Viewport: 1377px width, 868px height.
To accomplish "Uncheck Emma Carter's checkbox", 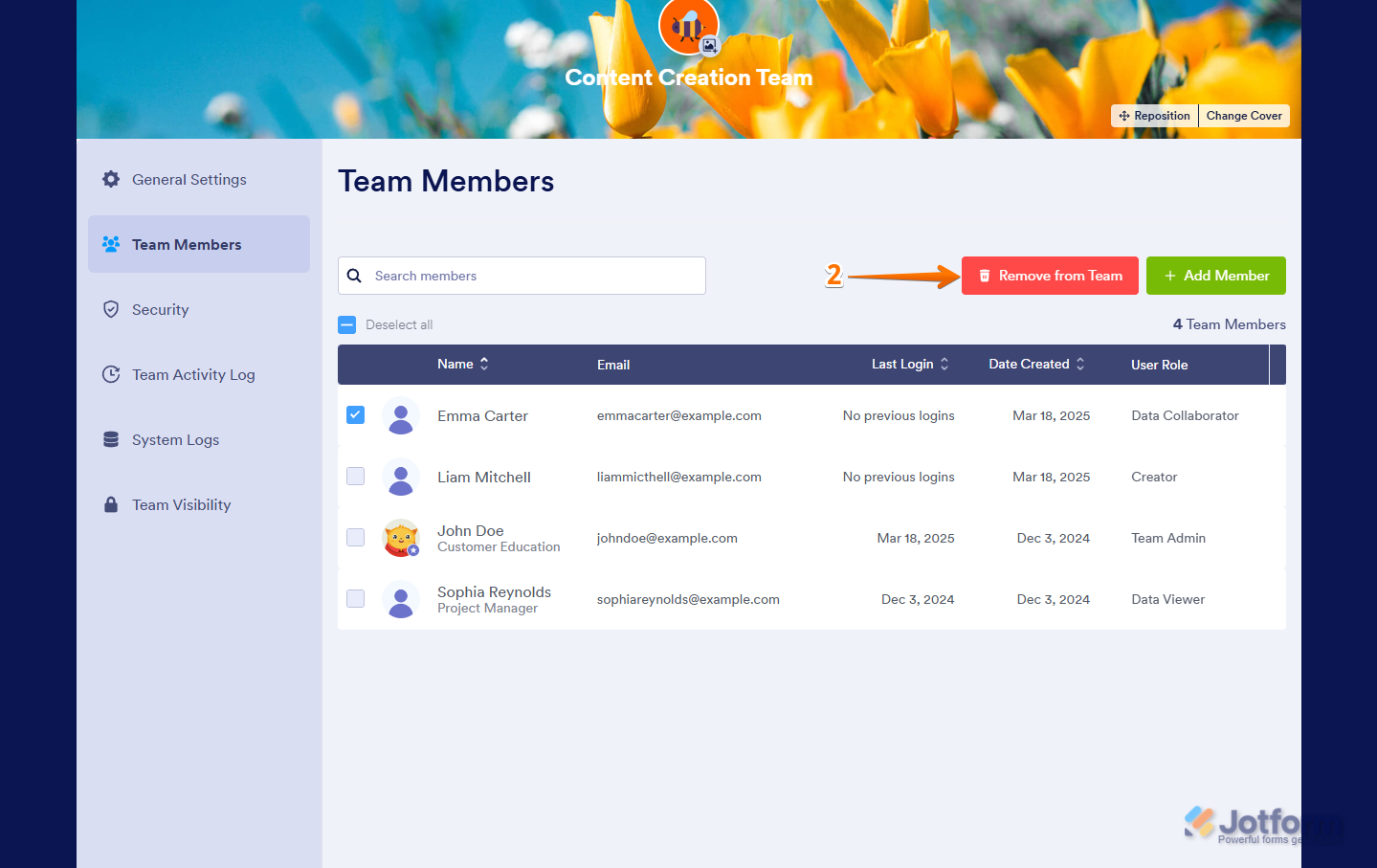I will coord(355,414).
